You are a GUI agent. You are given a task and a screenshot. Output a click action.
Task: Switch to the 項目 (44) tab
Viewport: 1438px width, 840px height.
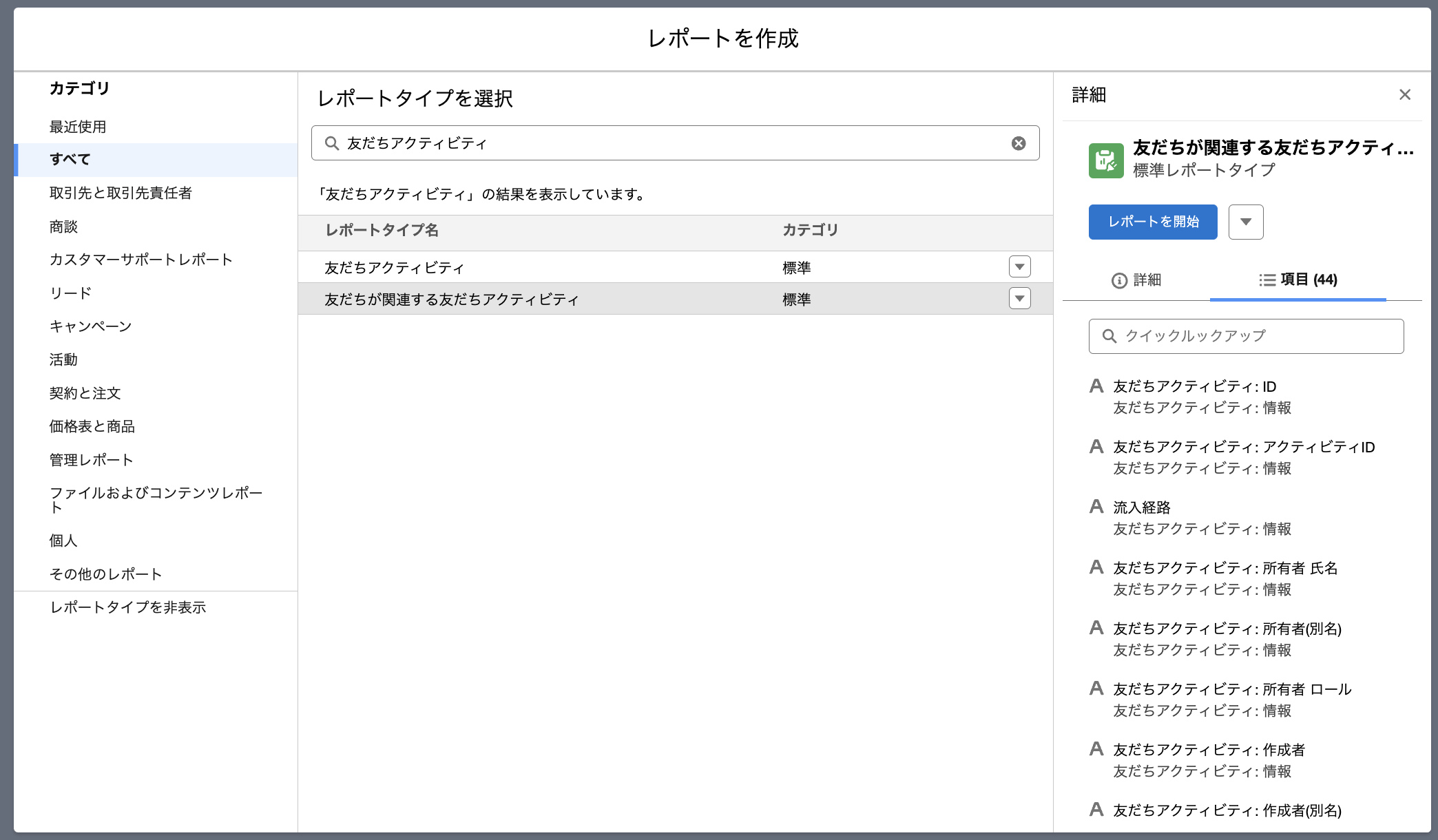1298,280
